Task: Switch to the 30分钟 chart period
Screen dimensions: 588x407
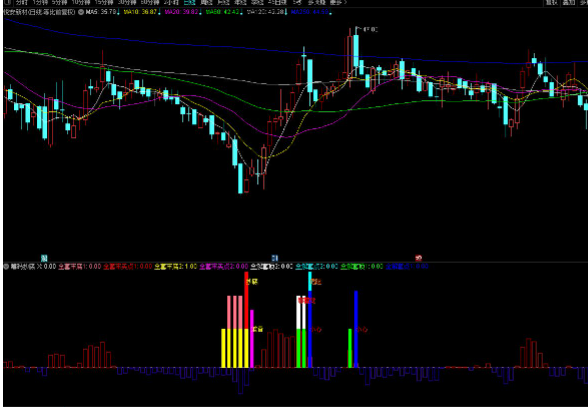Action: [127, 3]
